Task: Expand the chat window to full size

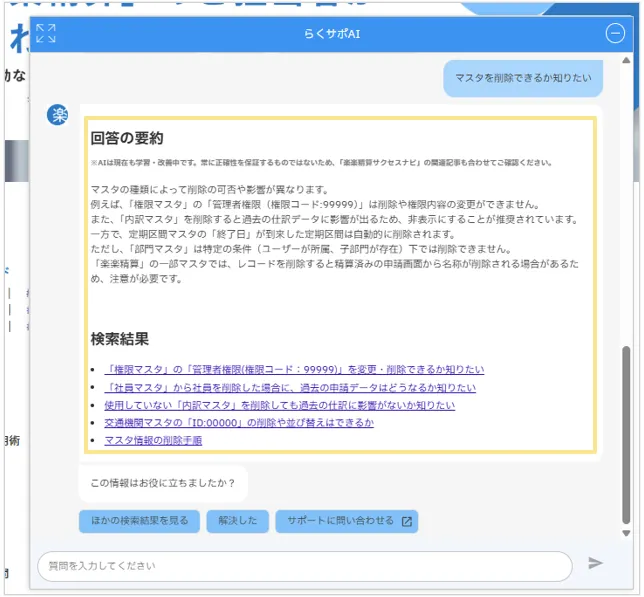Action: click(x=46, y=34)
